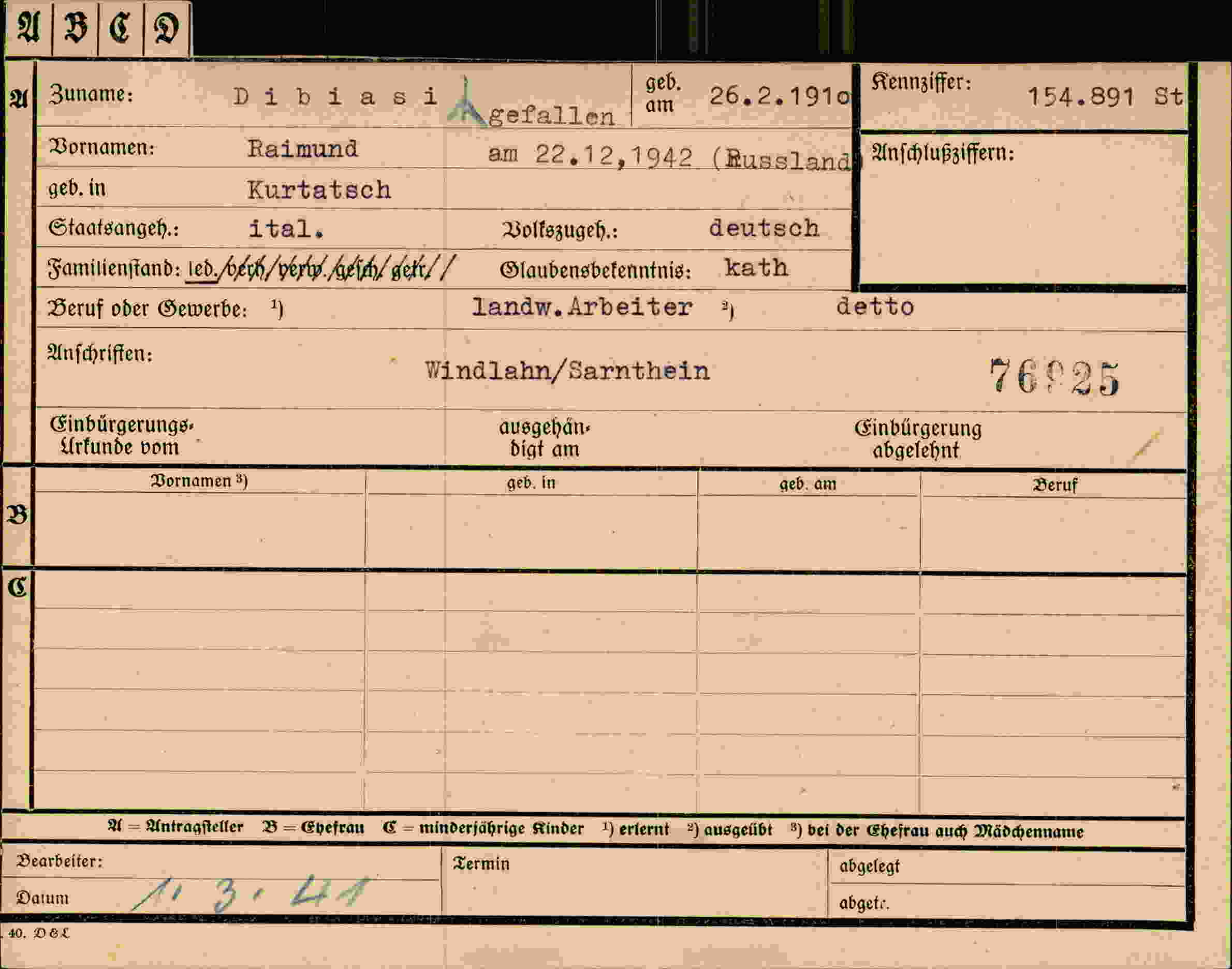Click the 'ausgehändigt am' label
The width and height of the screenshot is (1232, 969).
point(545,438)
